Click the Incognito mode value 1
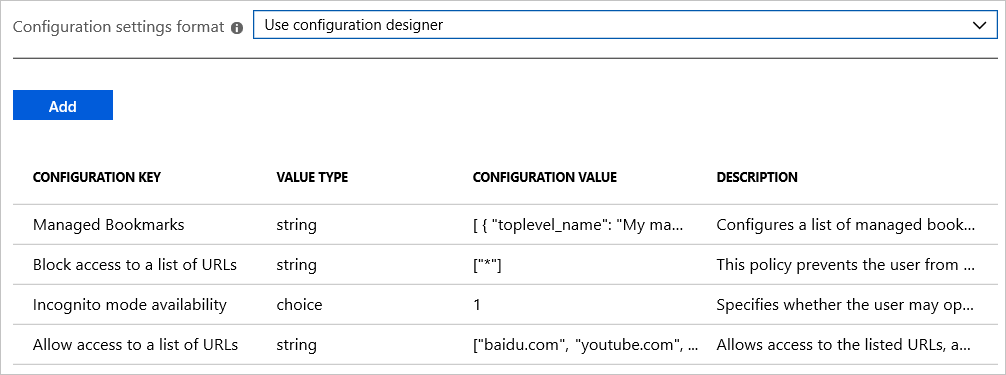Image resolution: width=1006 pixels, height=375 pixels. [477, 304]
